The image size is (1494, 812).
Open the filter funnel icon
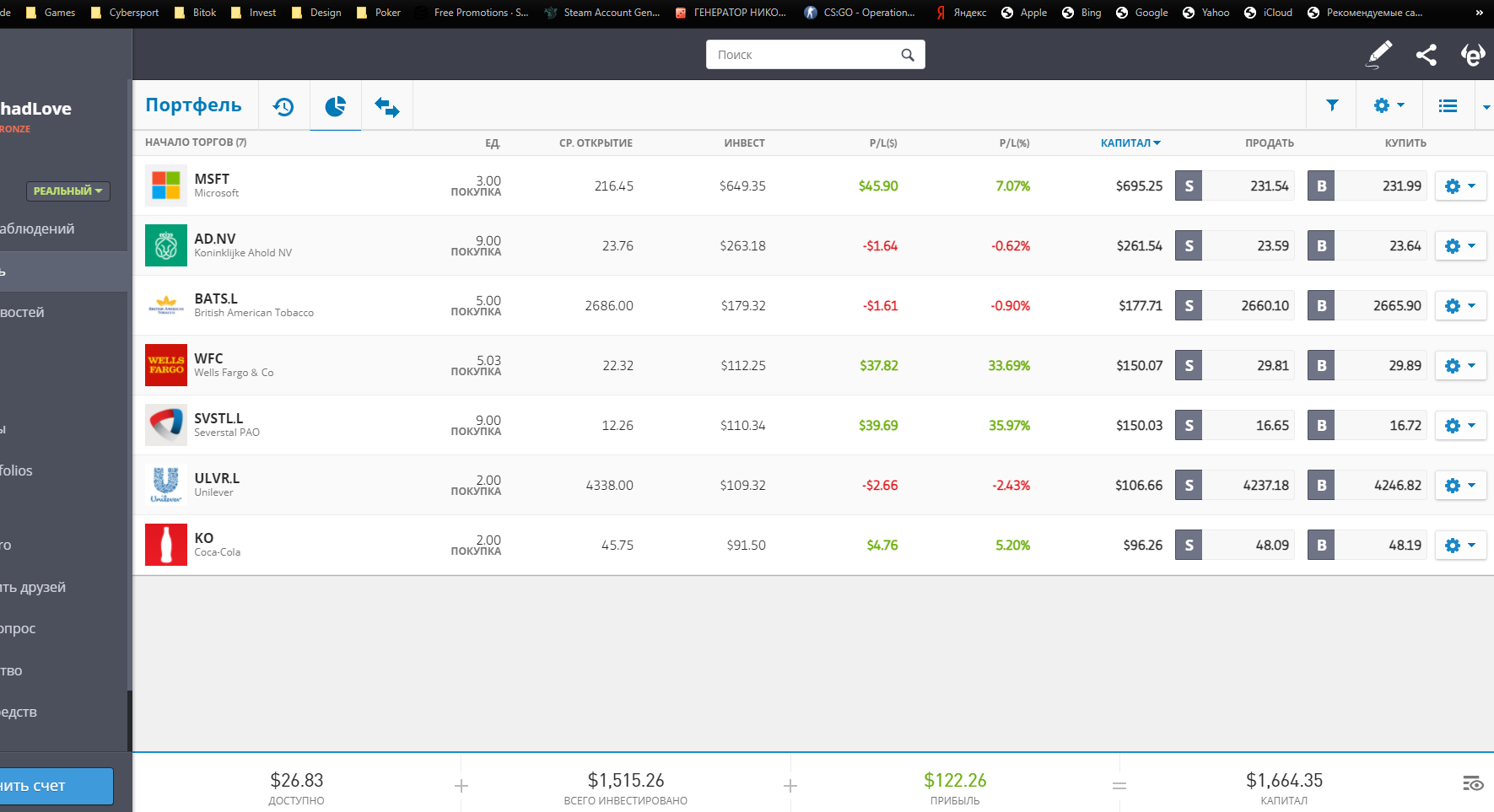pyautogui.click(x=1332, y=105)
